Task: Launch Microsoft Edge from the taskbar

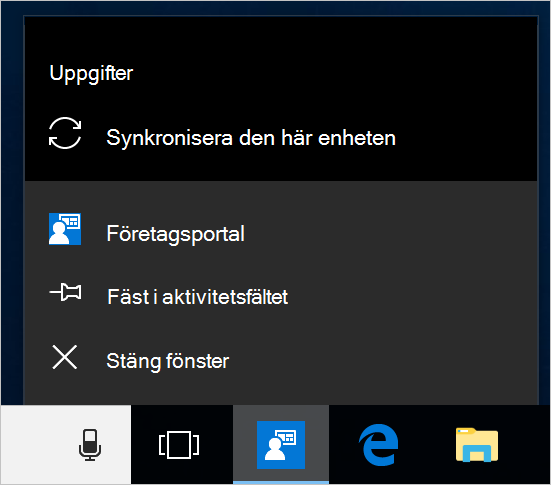Action: point(379,445)
